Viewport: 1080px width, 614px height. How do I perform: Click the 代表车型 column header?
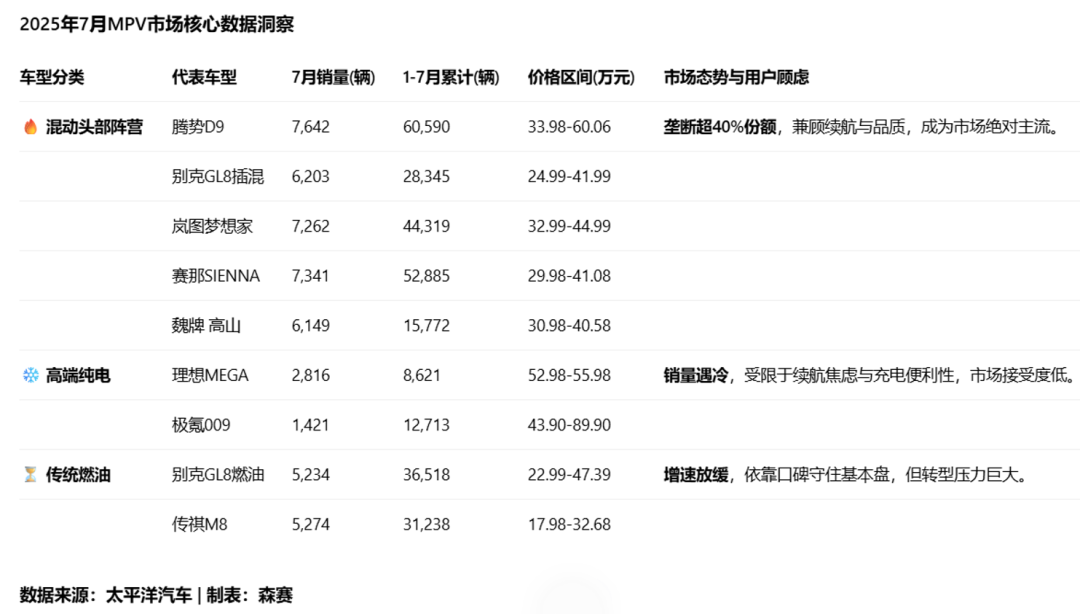click(204, 77)
